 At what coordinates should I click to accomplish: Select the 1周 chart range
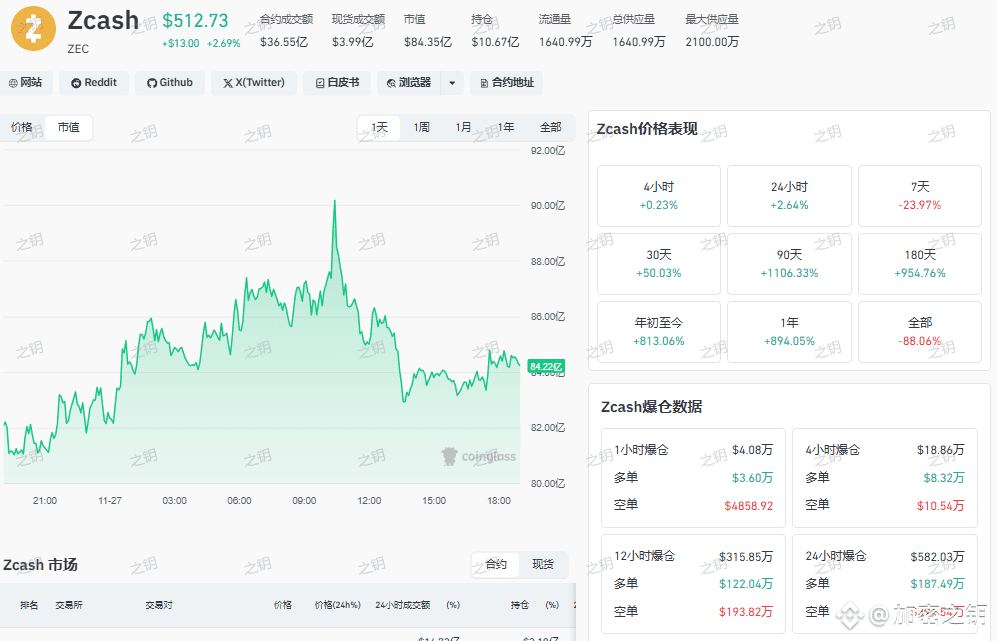tap(421, 127)
